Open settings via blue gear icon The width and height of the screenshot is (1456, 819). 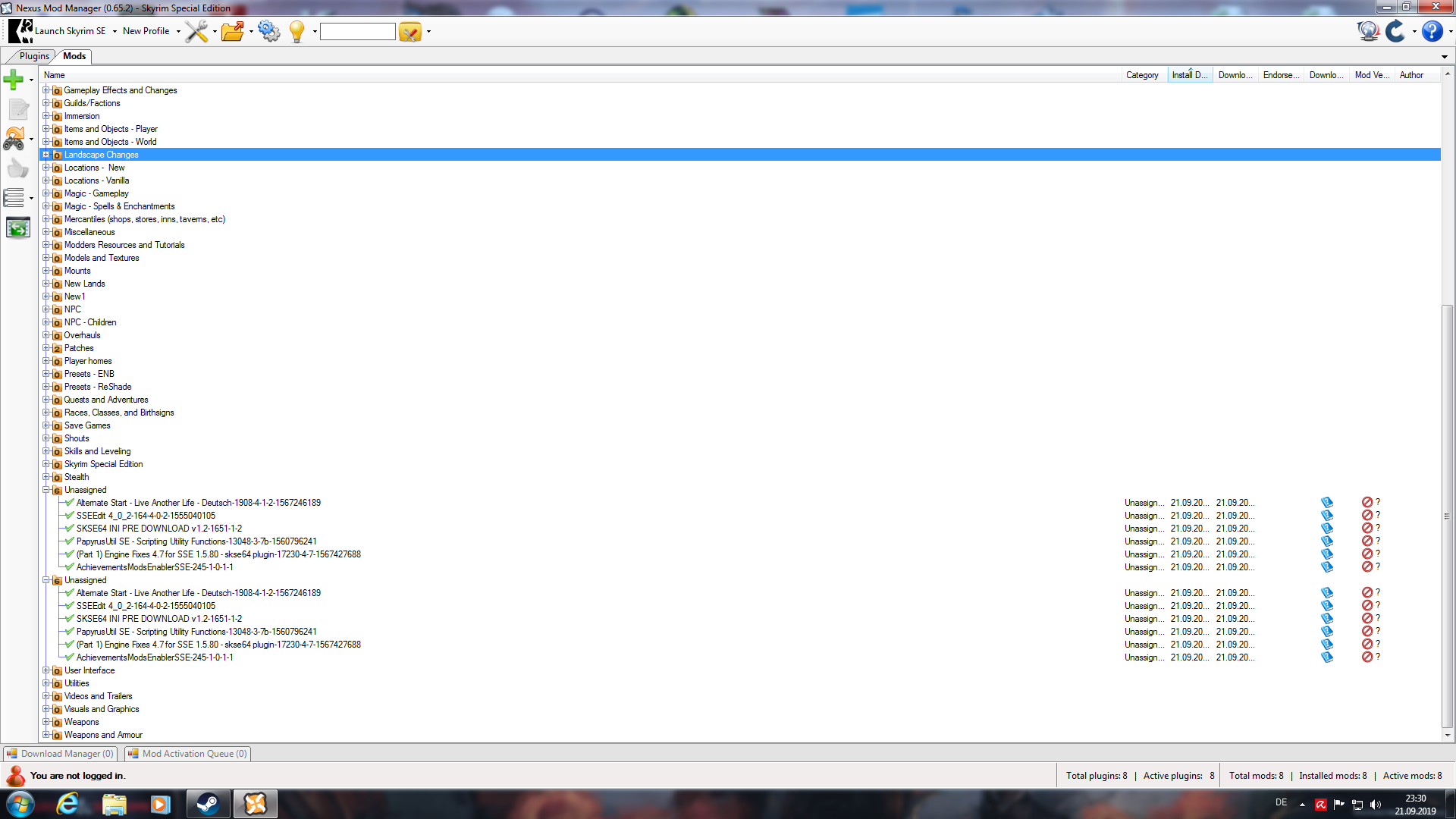click(268, 31)
